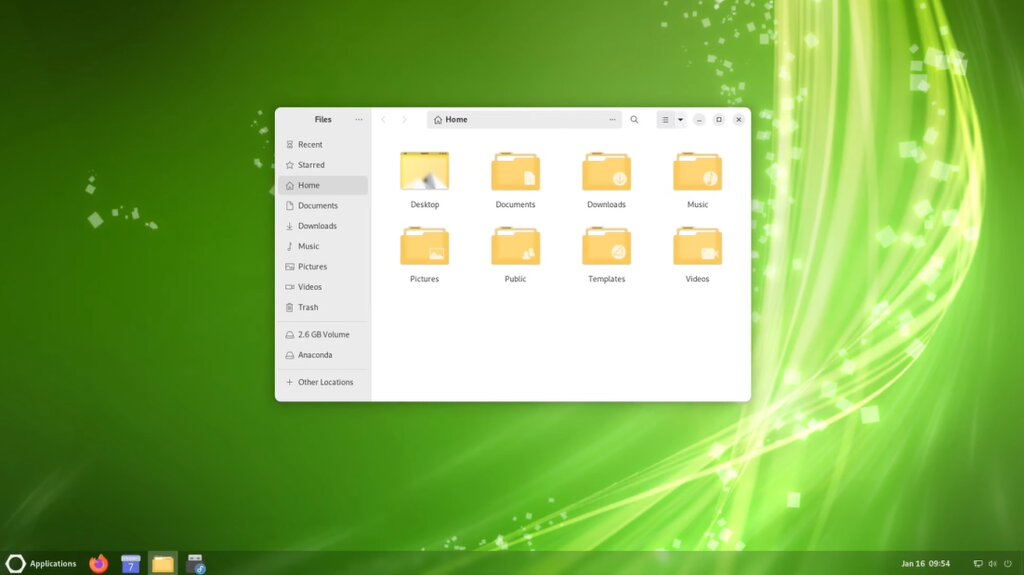Select the Downloads folder icon

pyautogui.click(x=606, y=171)
